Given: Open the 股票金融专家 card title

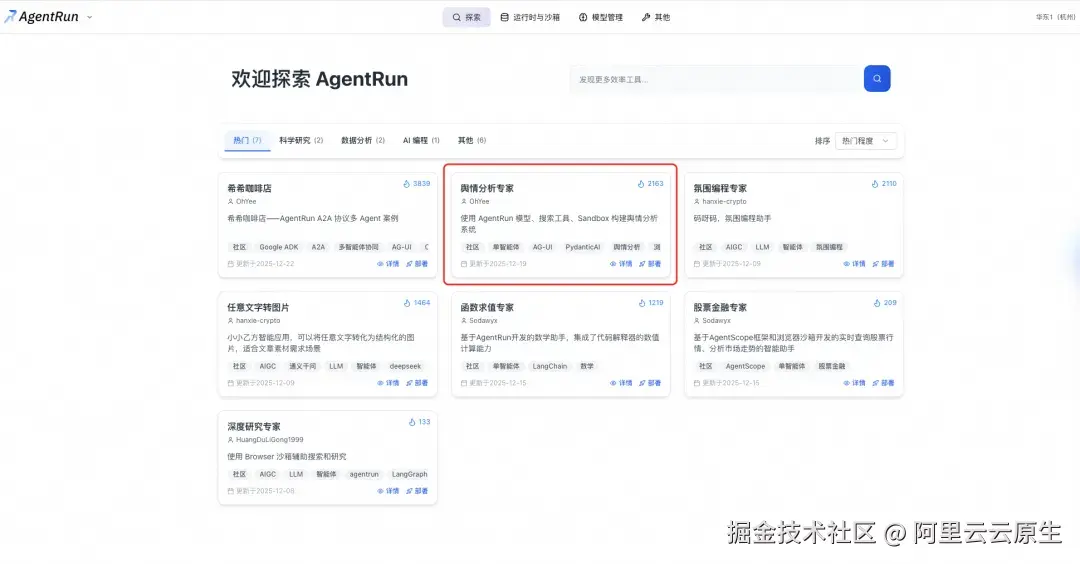Looking at the screenshot, I should [720, 307].
